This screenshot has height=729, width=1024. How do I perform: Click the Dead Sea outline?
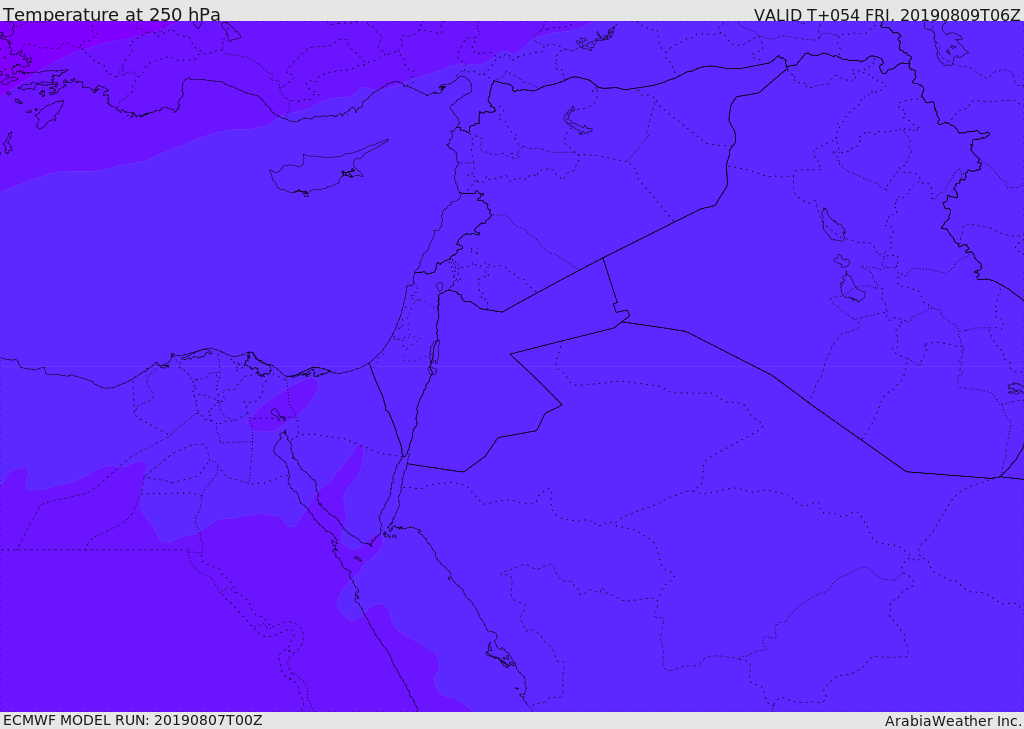click(x=434, y=357)
